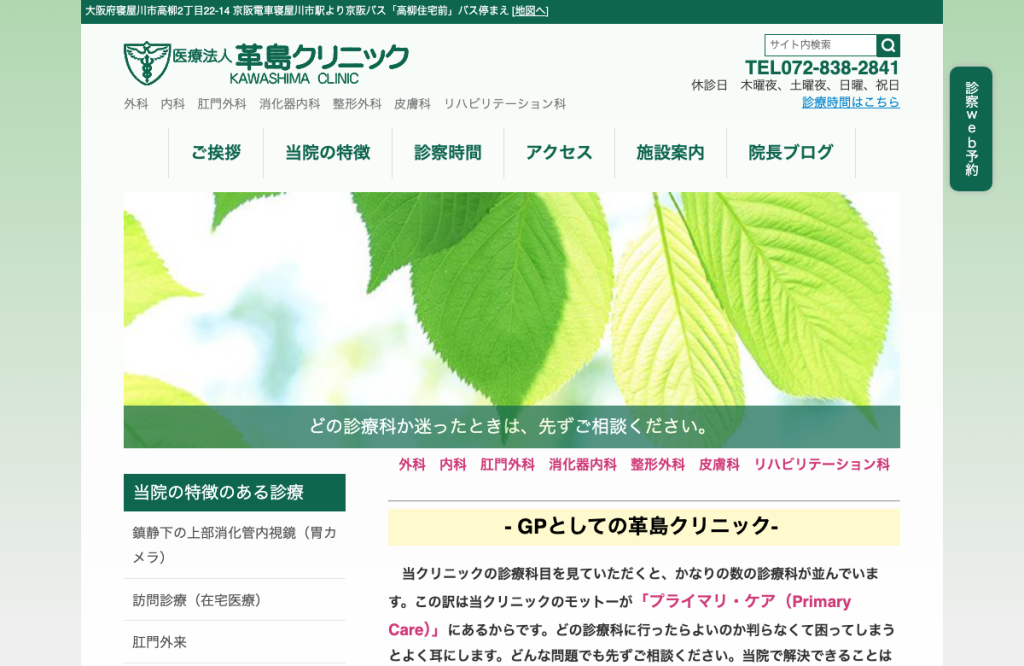Focus the サイト内検索 search field
Viewport: 1024px width, 666px height.
(820, 45)
